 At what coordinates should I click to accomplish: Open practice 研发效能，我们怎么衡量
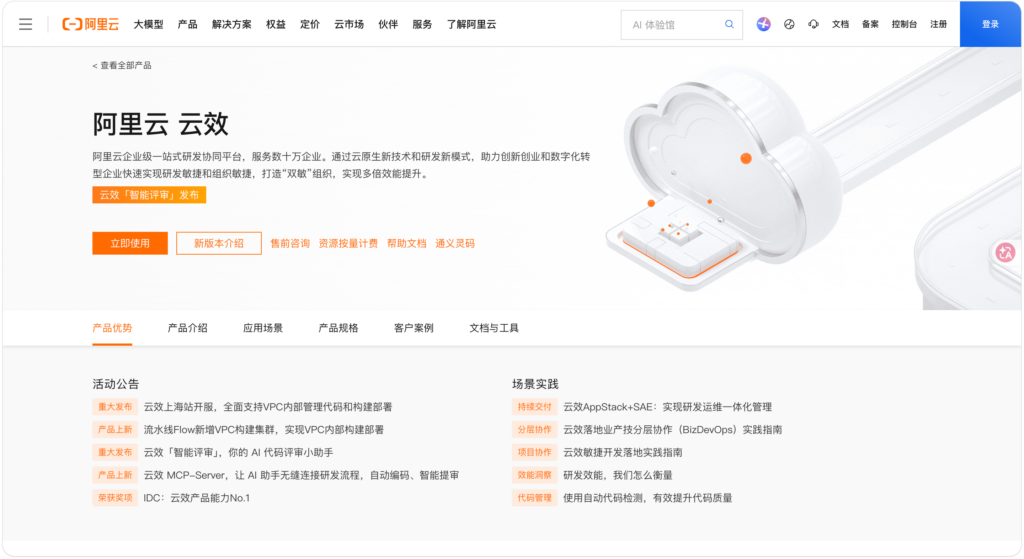click(618, 475)
